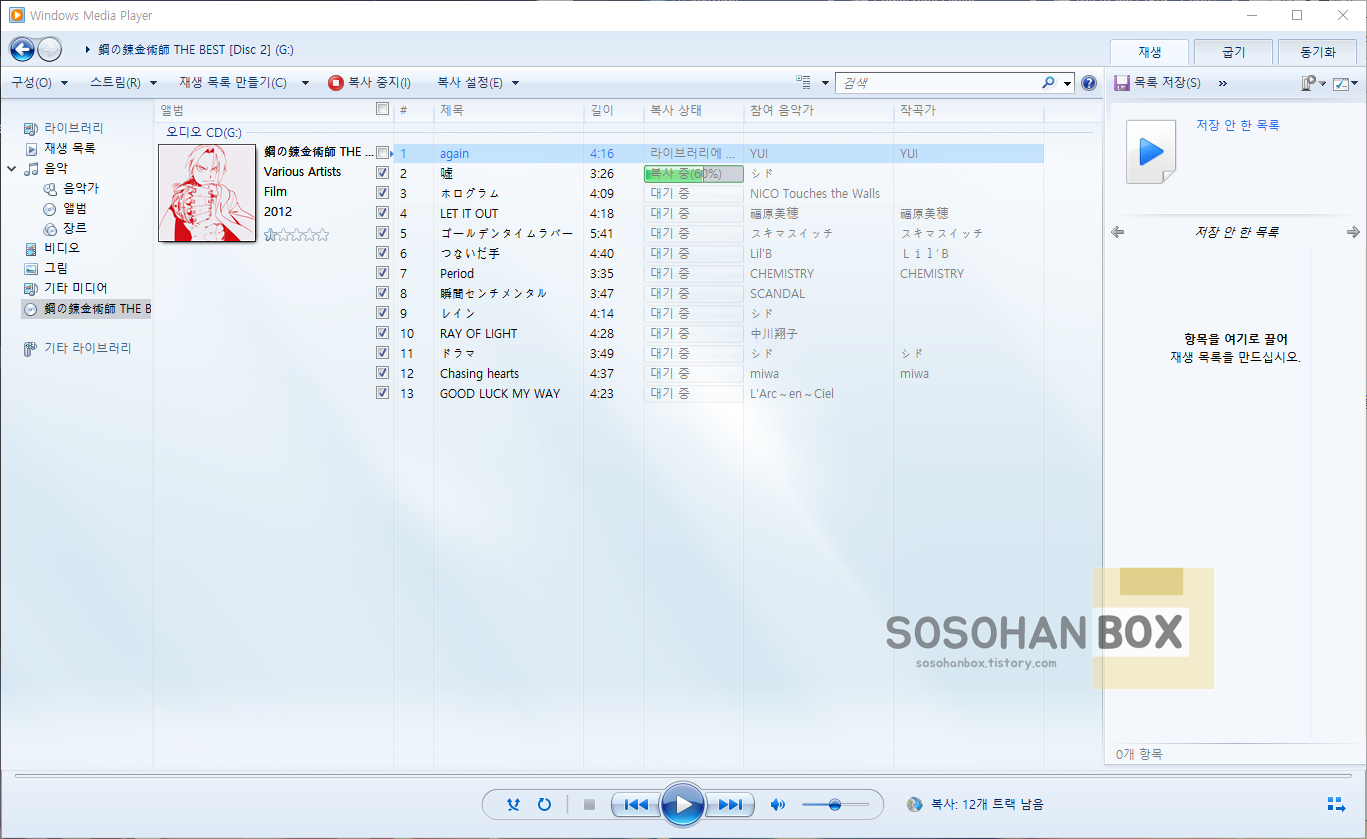Open the 스트림(R) dropdown menu
Viewport: 1367px width, 839px height.
[x=123, y=83]
